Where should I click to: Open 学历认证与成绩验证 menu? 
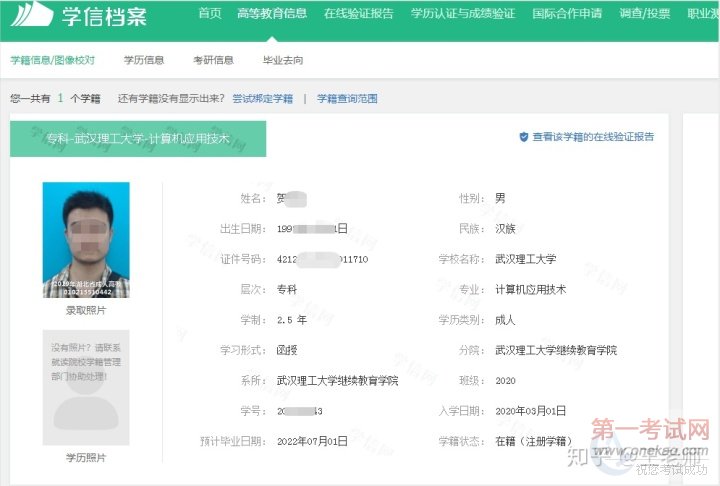463,13
